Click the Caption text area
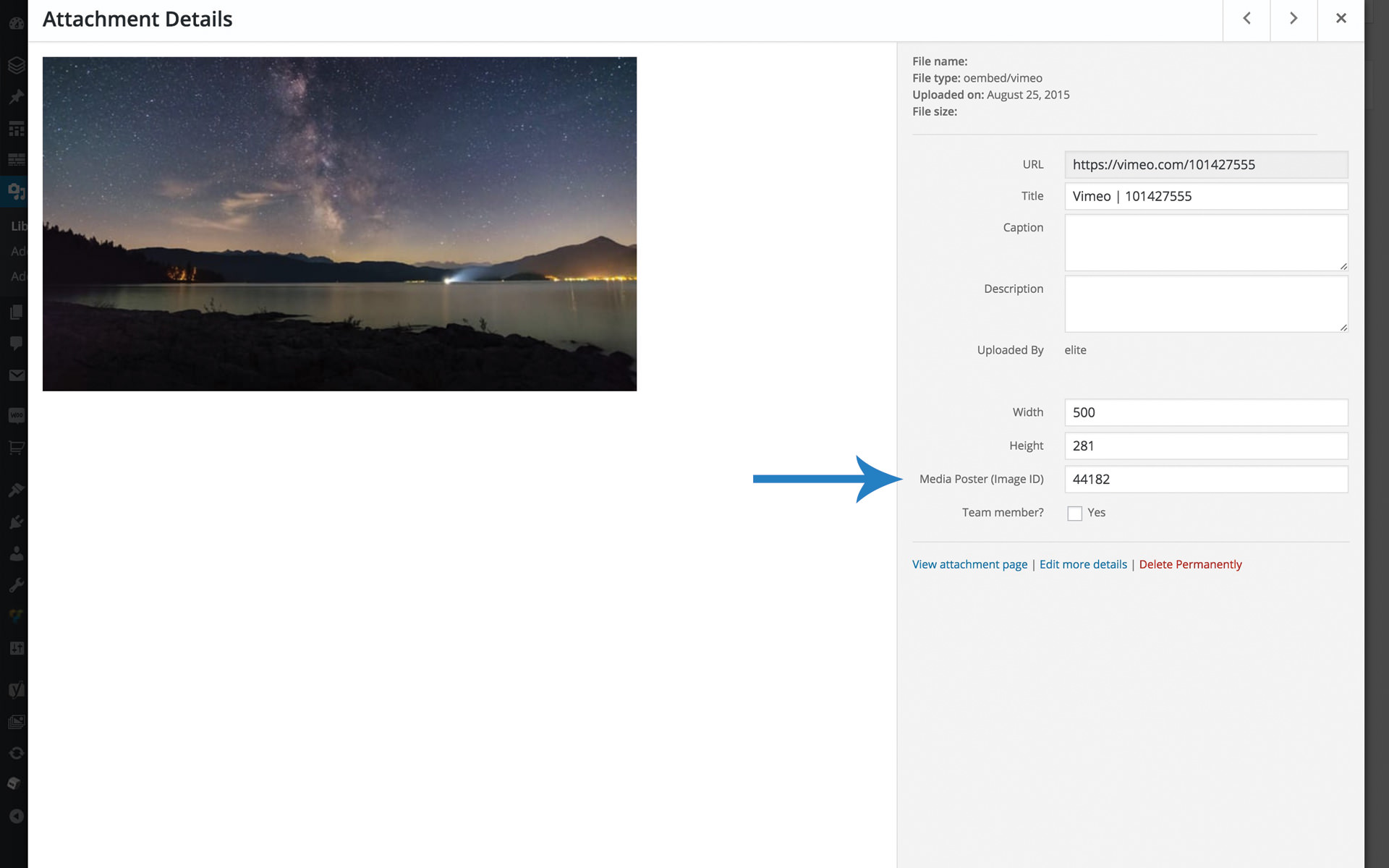Image resolution: width=1389 pixels, height=868 pixels. click(x=1205, y=242)
